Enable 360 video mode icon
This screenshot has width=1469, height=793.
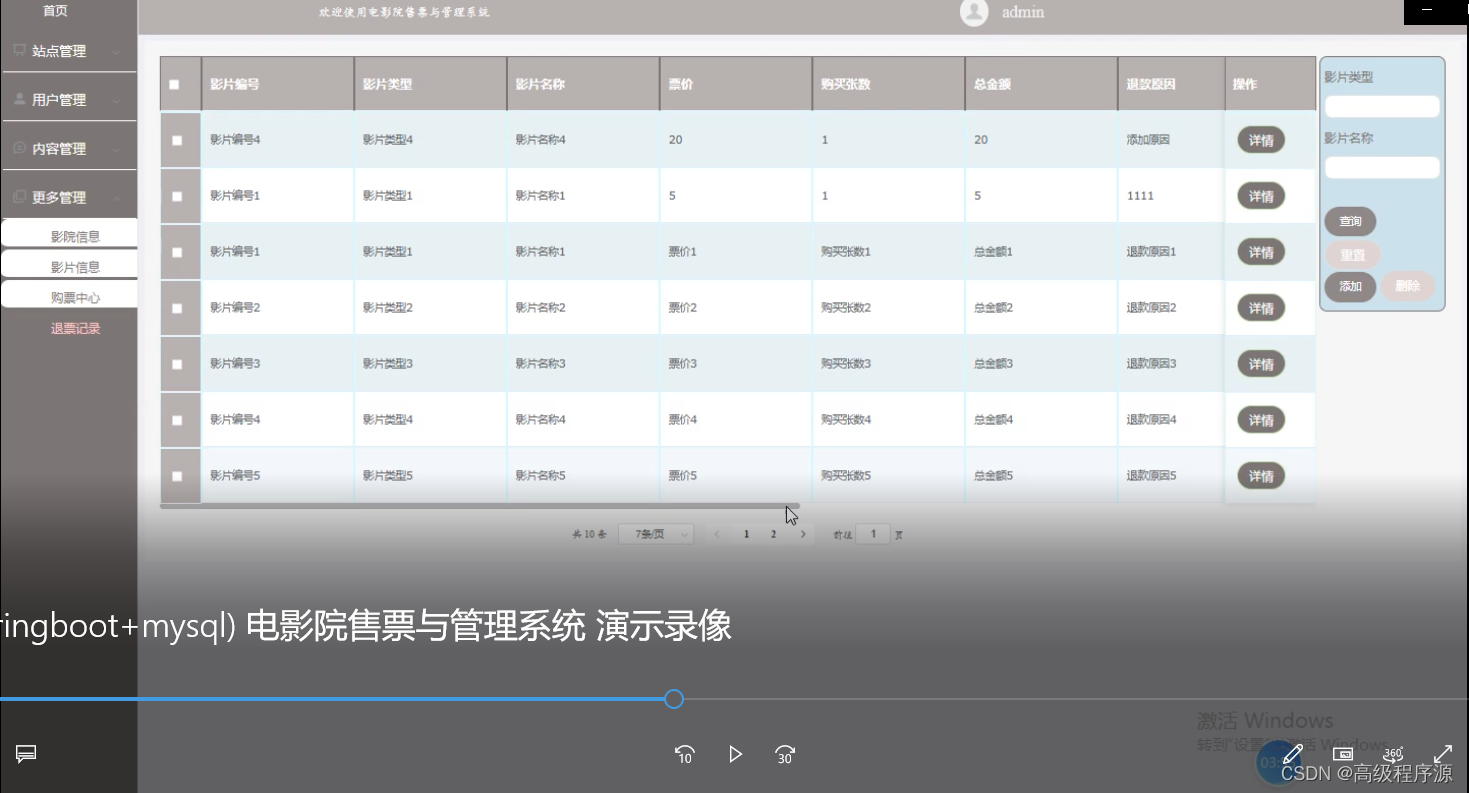pyautogui.click(x=1393, y=753)
